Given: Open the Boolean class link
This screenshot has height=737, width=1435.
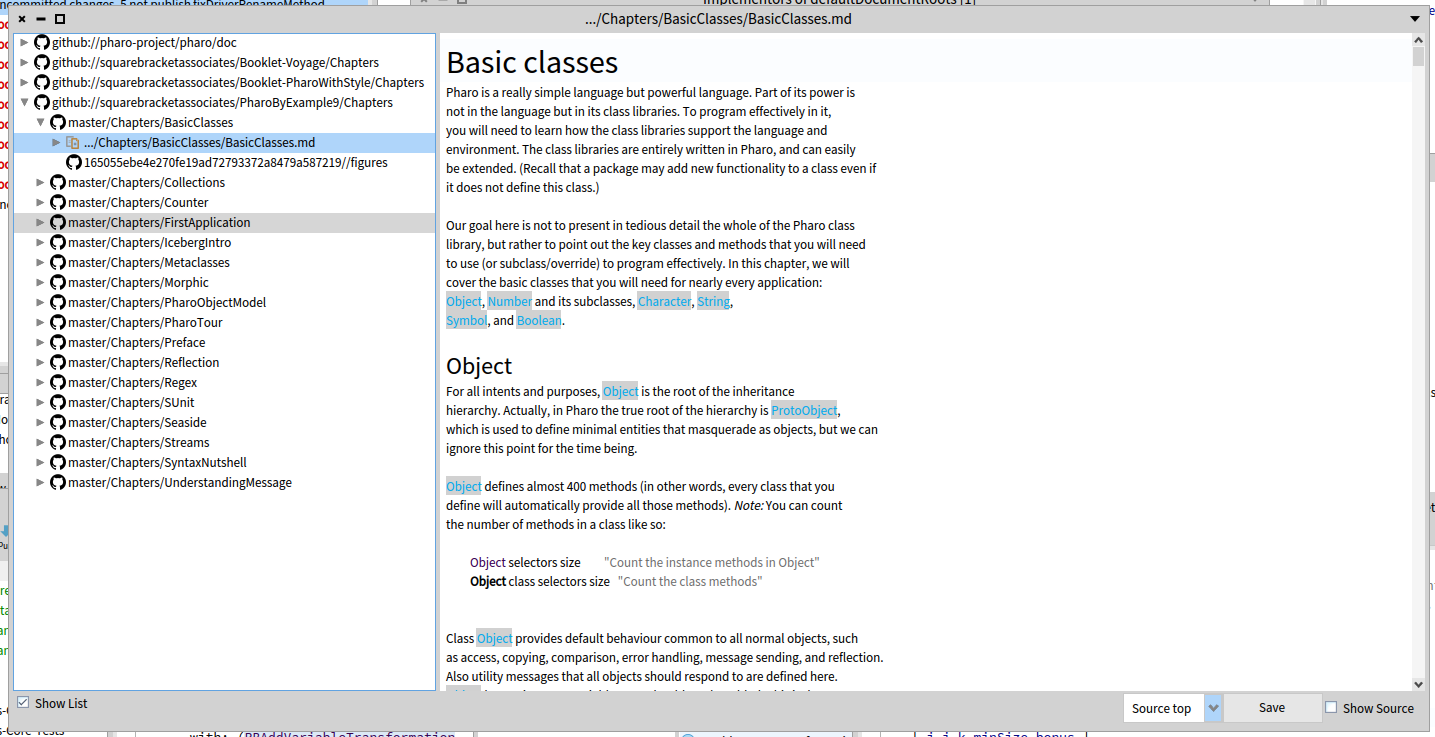Looking at the screenshot, I should pos(539,321).
